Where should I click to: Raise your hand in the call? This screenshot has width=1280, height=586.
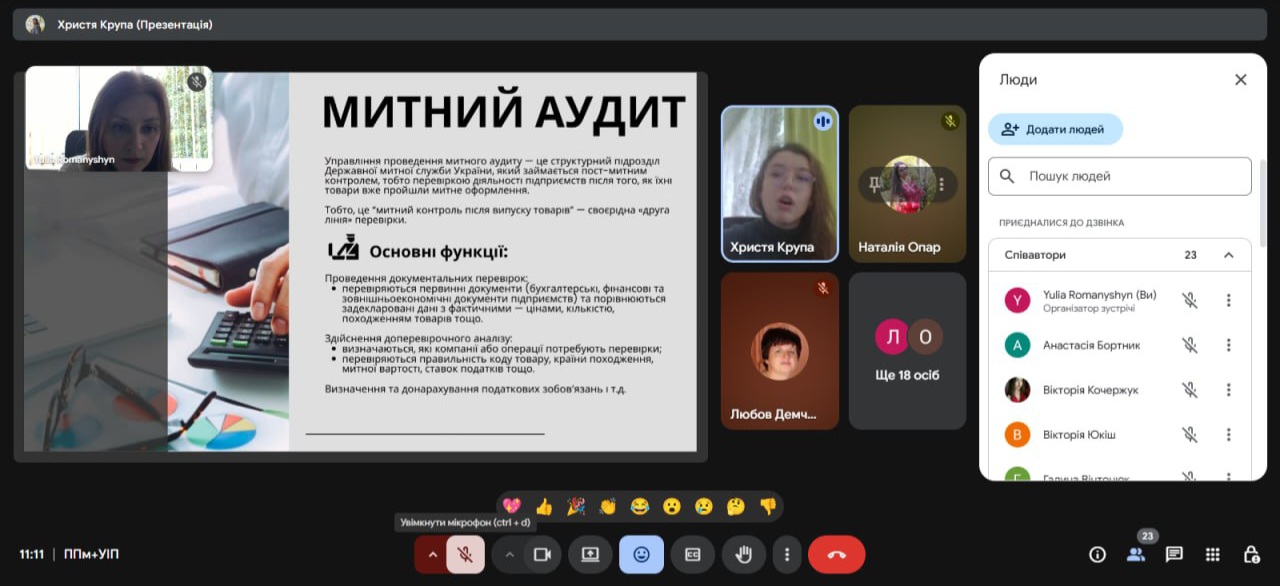743,553
